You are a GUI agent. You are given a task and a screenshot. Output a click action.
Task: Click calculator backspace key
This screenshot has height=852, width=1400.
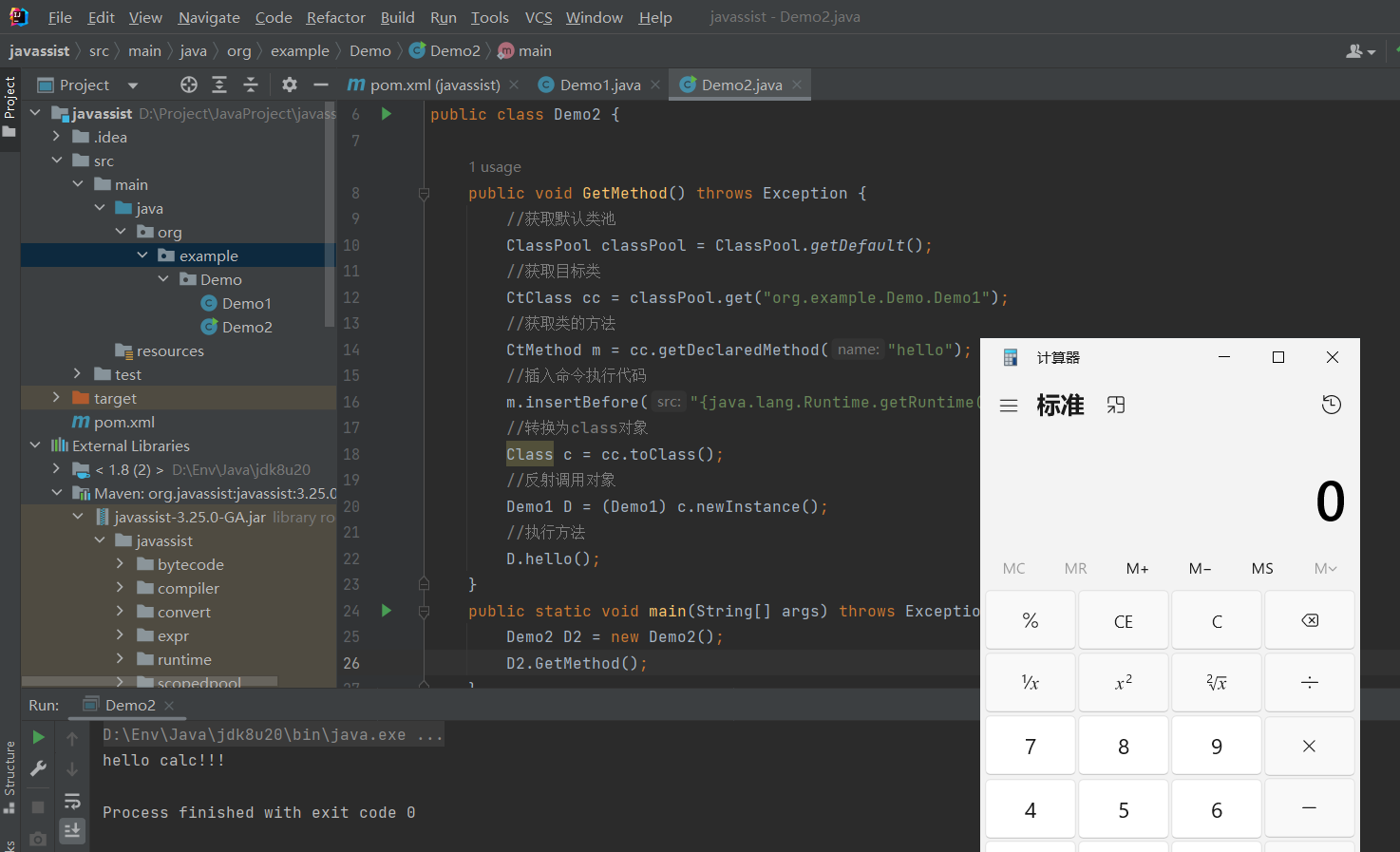pos(1310,620)
